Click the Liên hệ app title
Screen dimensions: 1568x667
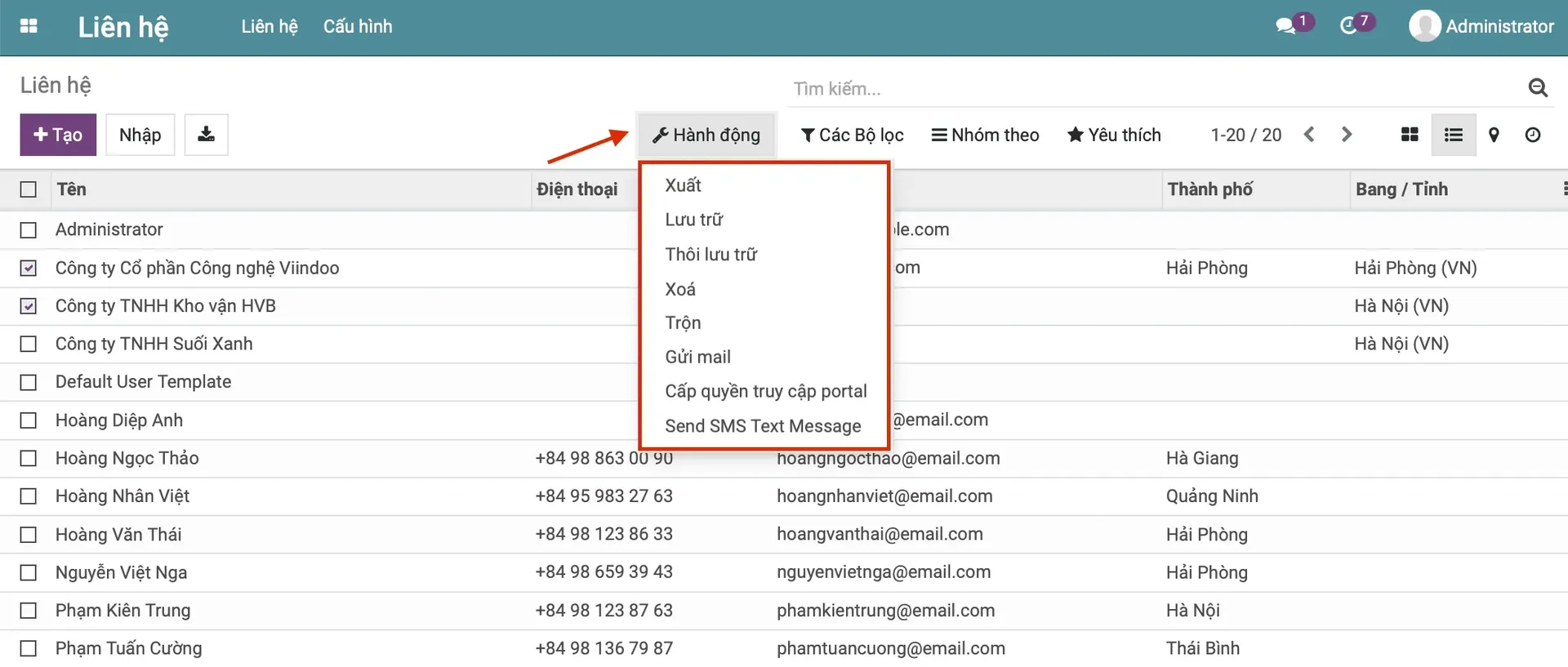123,27
